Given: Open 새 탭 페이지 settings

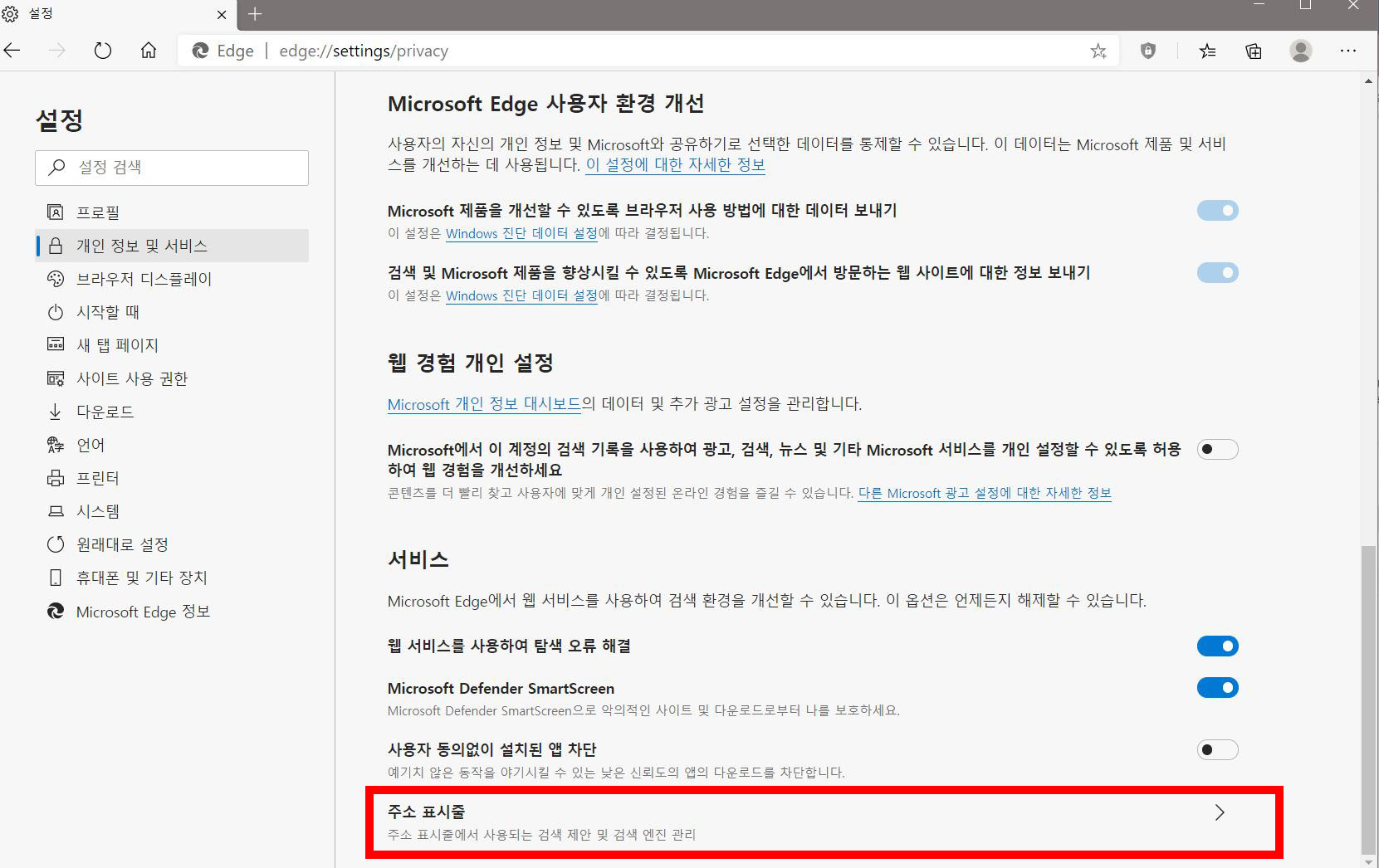Looking at the screenshot, I should coord(172,345).
